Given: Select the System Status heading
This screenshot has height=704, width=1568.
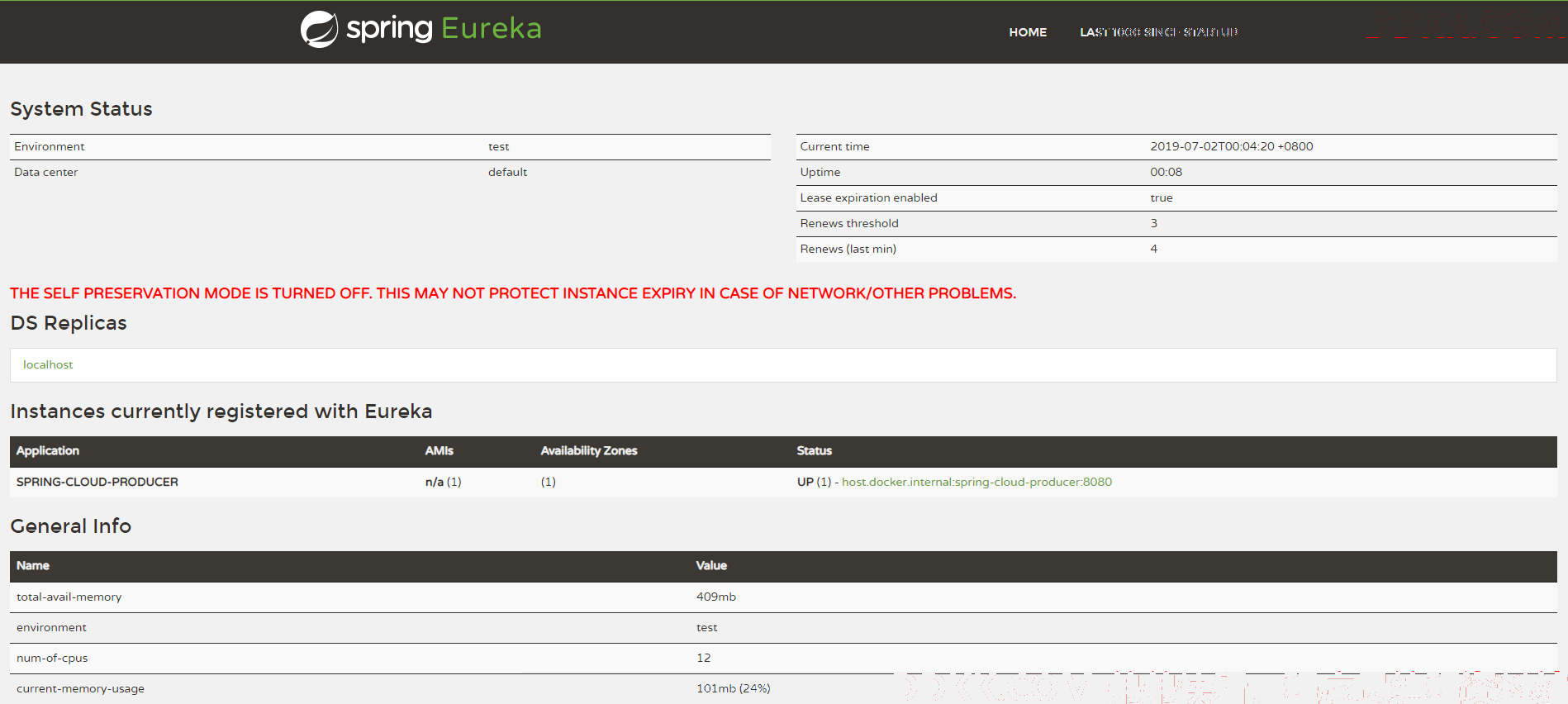Looking at the screenshot, I should click(x=81, y=109).
